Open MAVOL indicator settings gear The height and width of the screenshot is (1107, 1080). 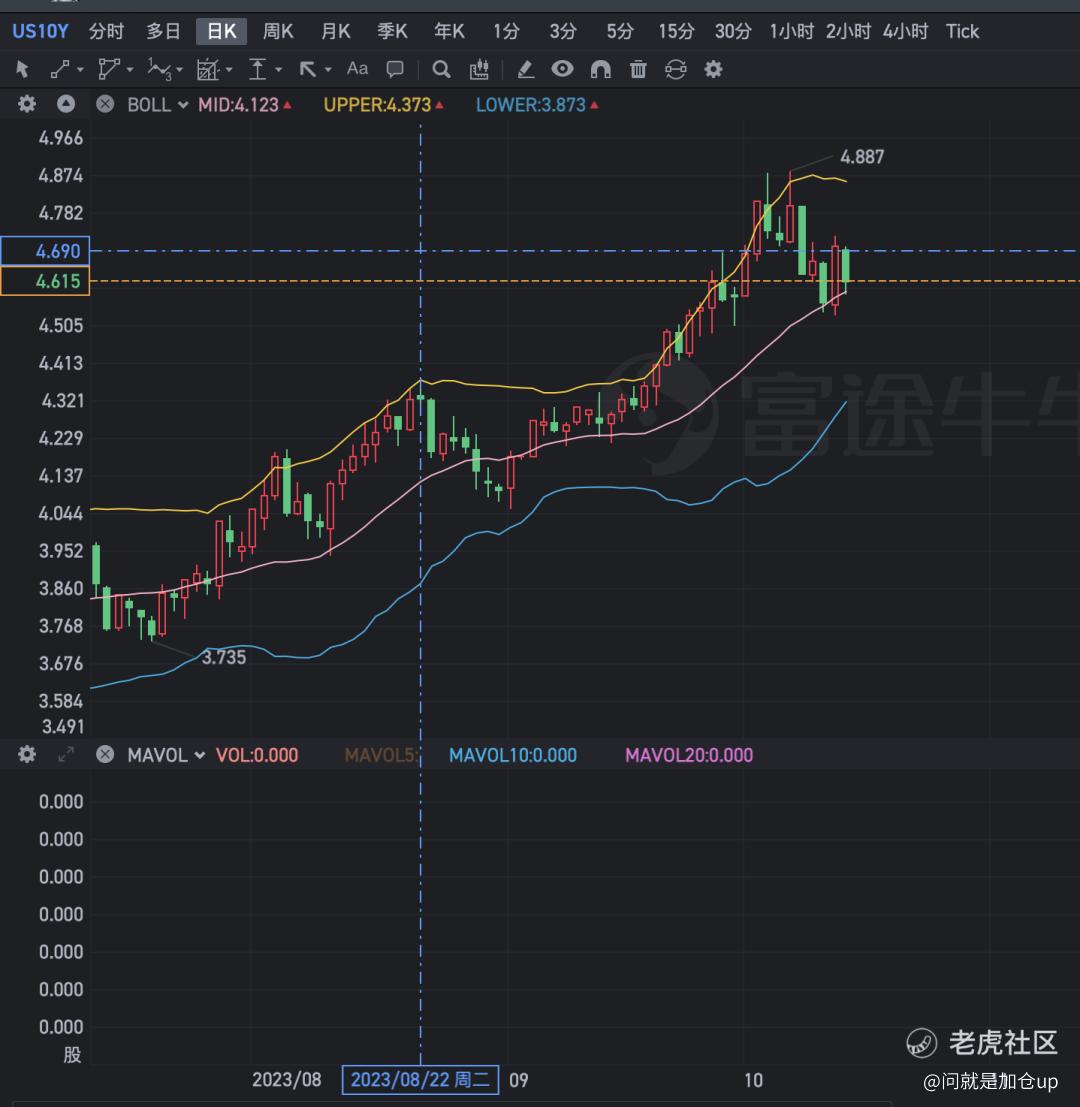pyautogui.click(x=27, y=754)
